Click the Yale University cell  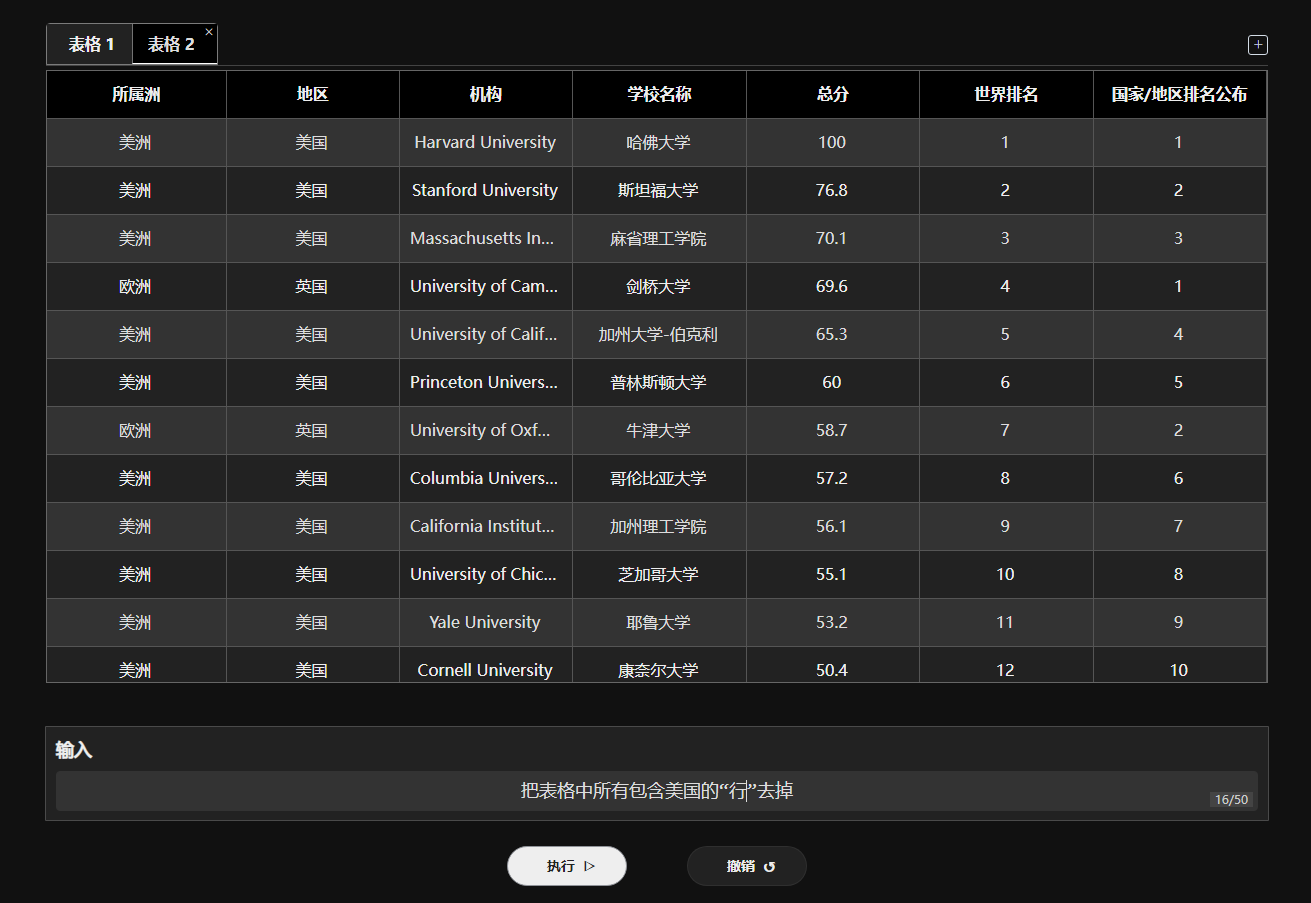point(486,623)
